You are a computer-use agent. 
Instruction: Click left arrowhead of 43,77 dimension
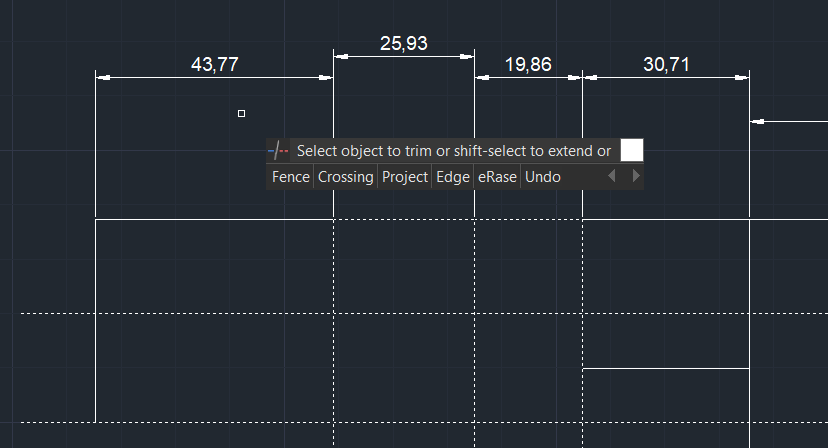coord(101,77)
